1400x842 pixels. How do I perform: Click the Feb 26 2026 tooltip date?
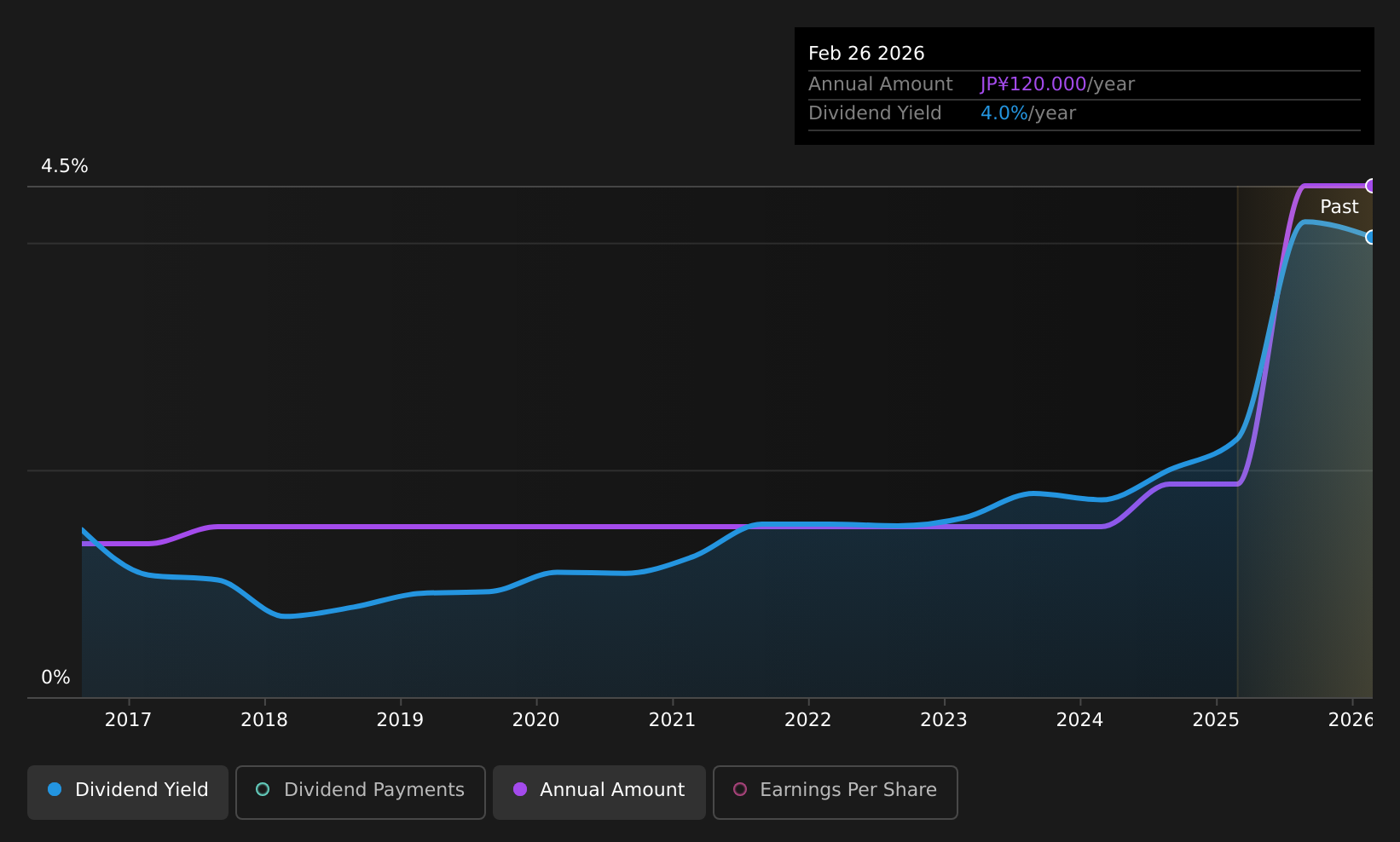[866, 54]
